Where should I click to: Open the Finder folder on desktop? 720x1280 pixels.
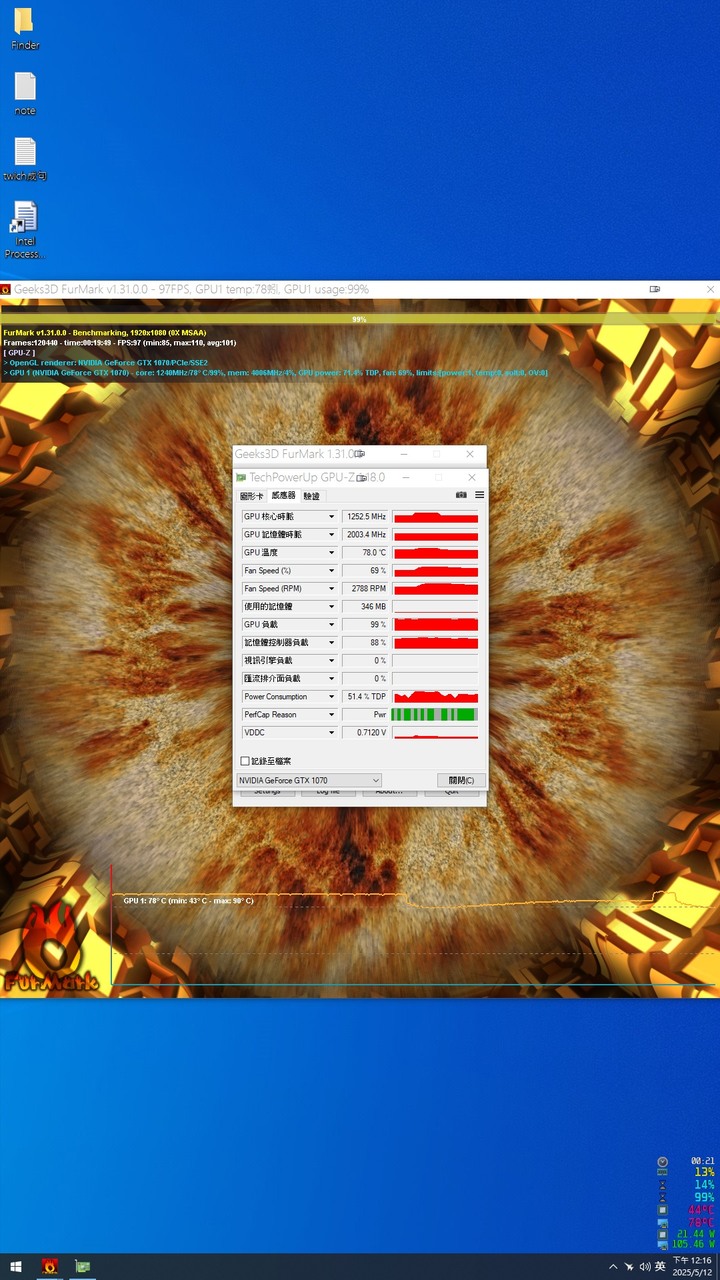[24, 28]
